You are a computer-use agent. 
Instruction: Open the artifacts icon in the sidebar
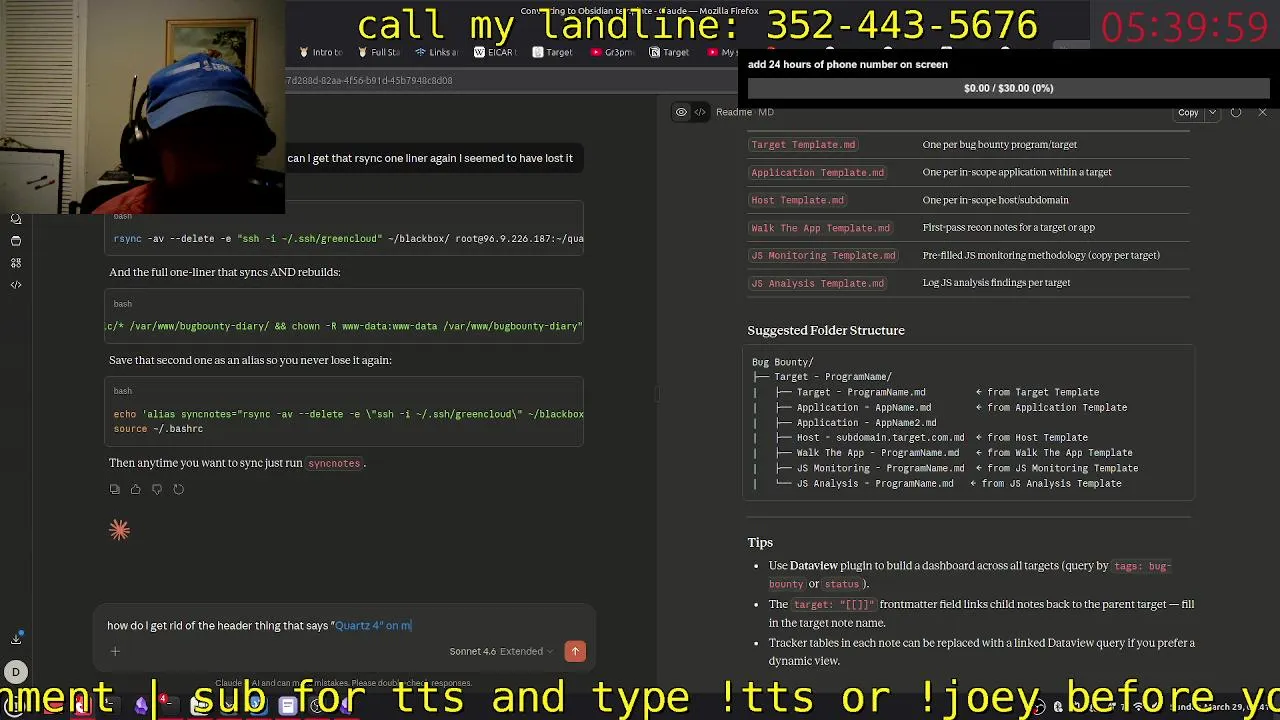point(16,263)
